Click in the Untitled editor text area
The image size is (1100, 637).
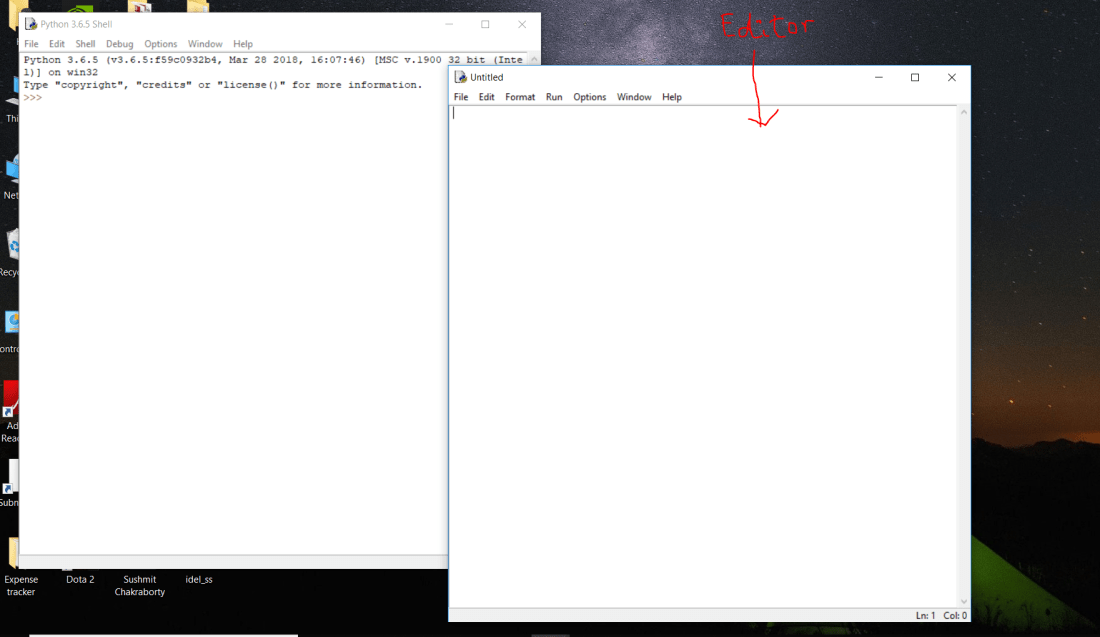pos(703,356)
